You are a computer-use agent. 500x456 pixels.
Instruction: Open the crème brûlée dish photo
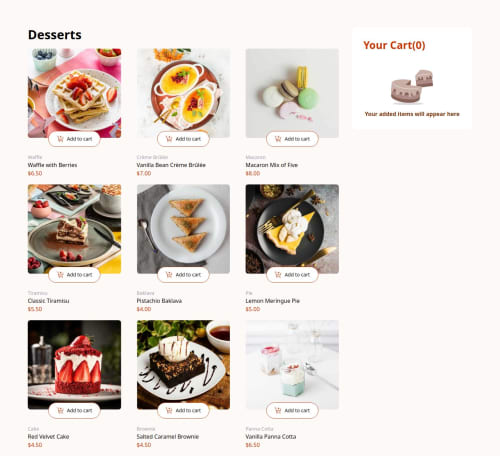click(x=183, y=93)
